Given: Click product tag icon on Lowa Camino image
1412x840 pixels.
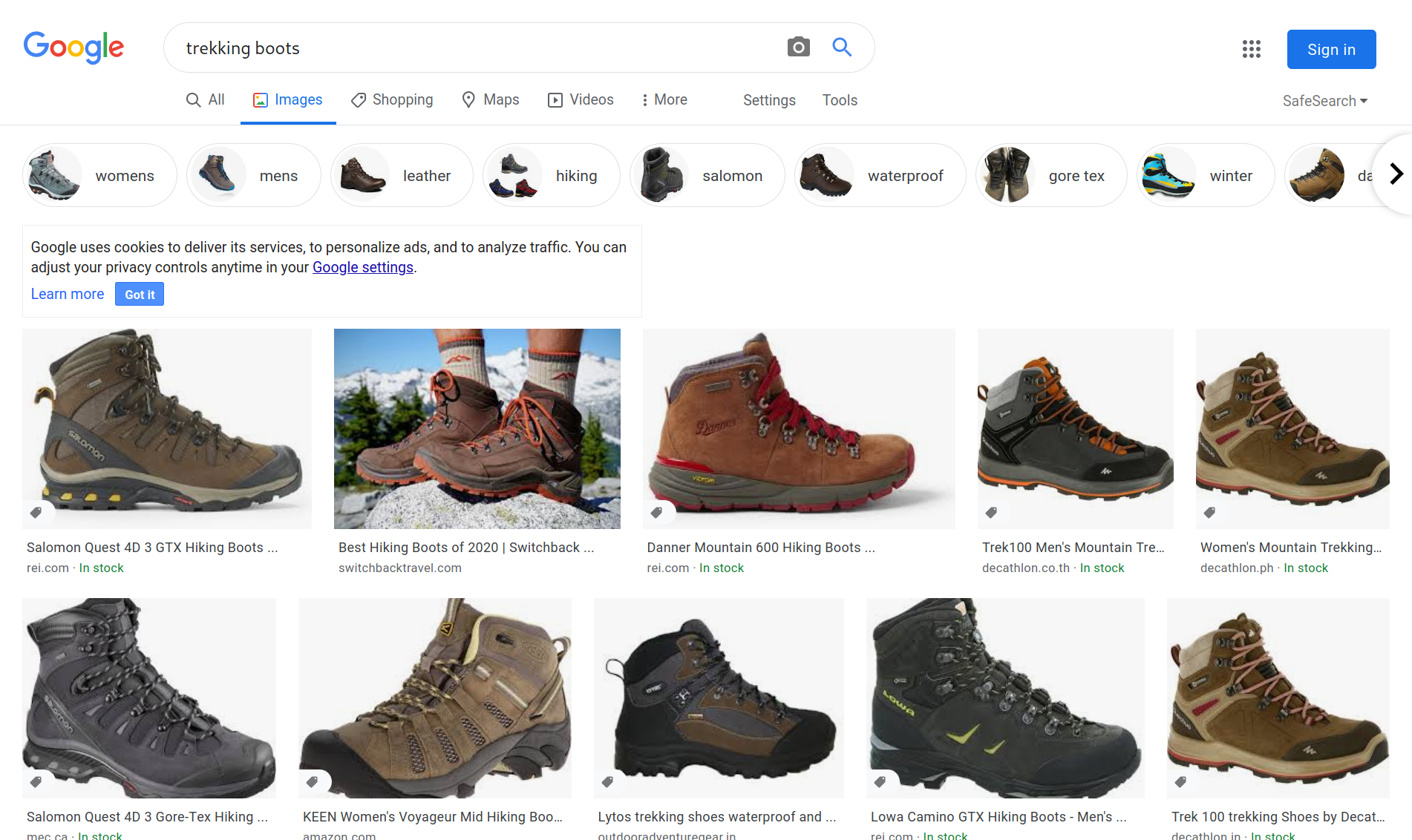Looking at the screenshot, I should coord(880,781).
